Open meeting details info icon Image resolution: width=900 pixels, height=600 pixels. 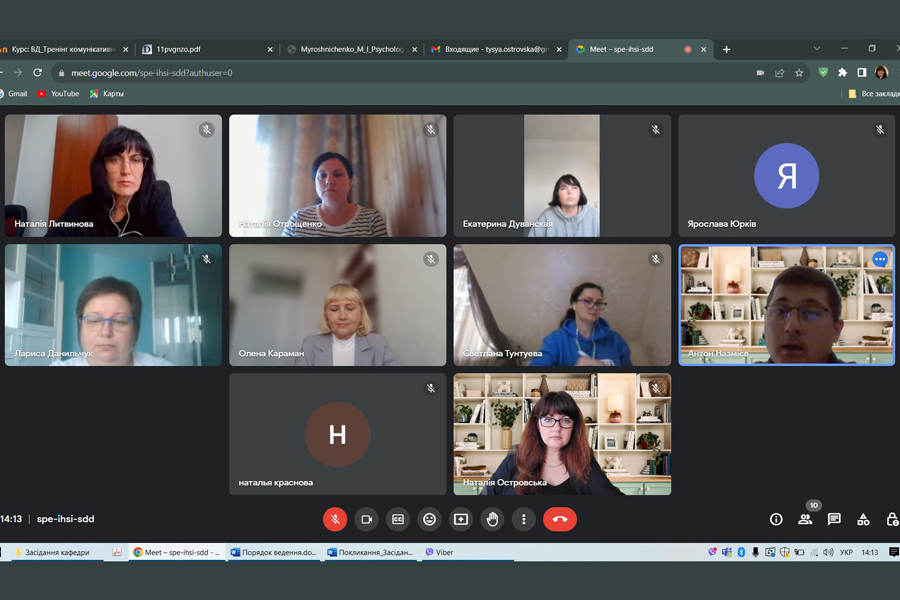pyautogui.click(x=776, y=519)
